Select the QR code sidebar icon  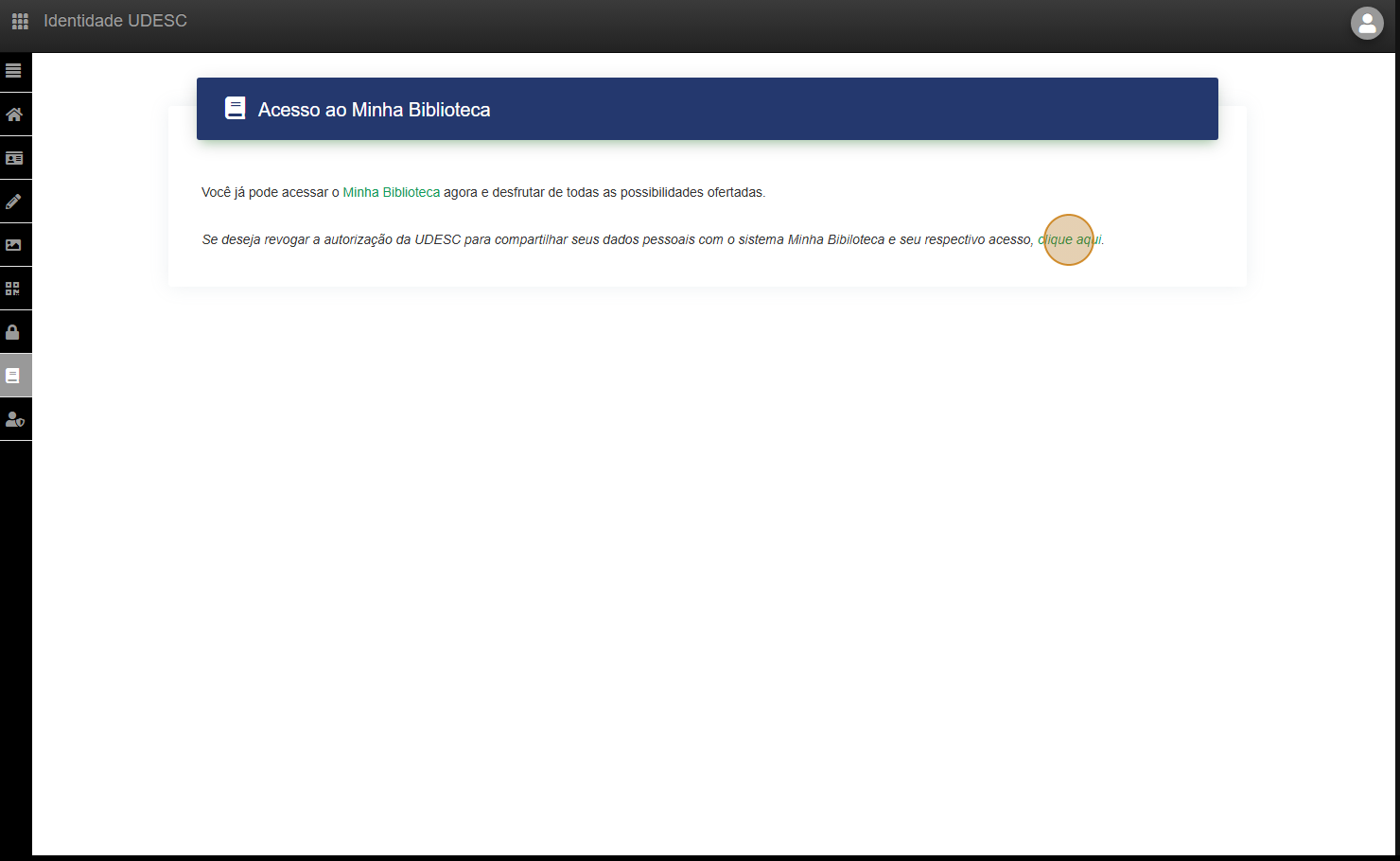(x=13, y=289)
